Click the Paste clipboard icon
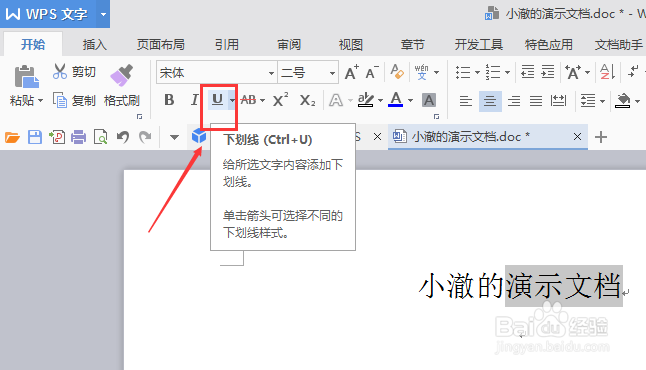Image resolution: width=646 pixels, height=370 pixels. click(26, 77)
